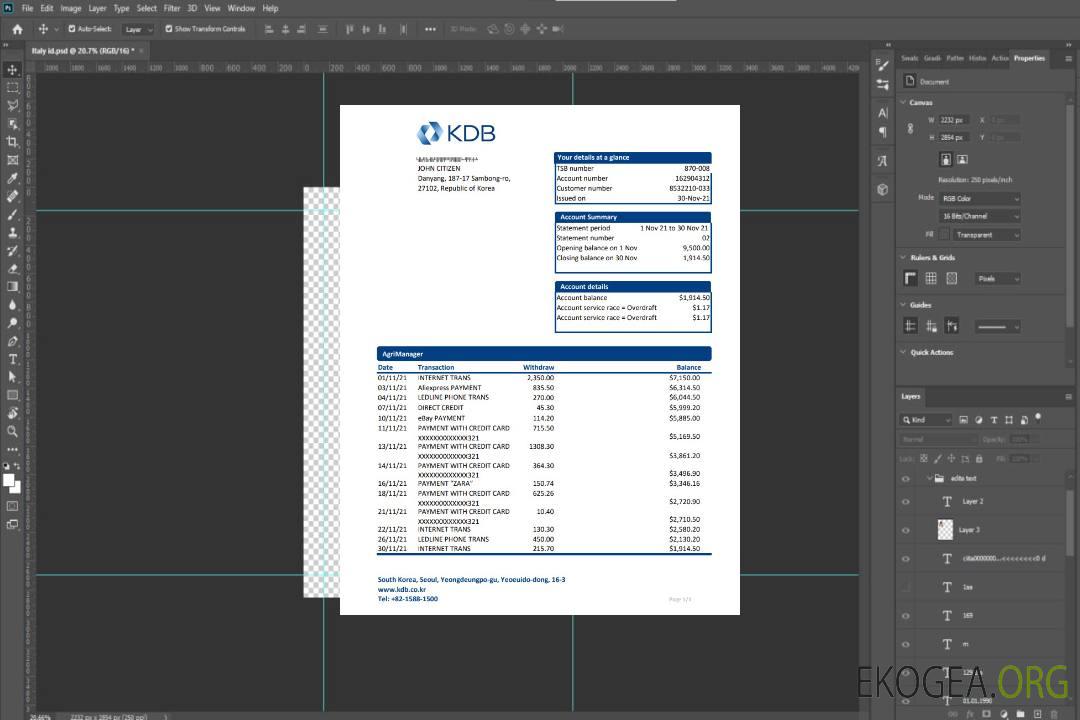Show the hidden 'Ixe' text layer
Image resolution: width=1080 pixels, height=720 pixels.
click(906, 588)
